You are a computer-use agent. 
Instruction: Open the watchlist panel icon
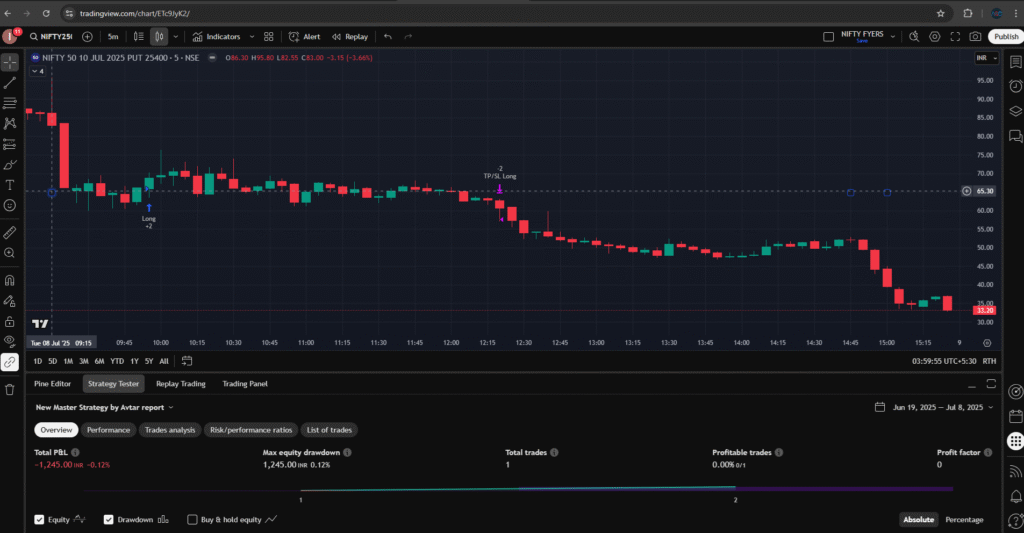tap(1016, 62)
